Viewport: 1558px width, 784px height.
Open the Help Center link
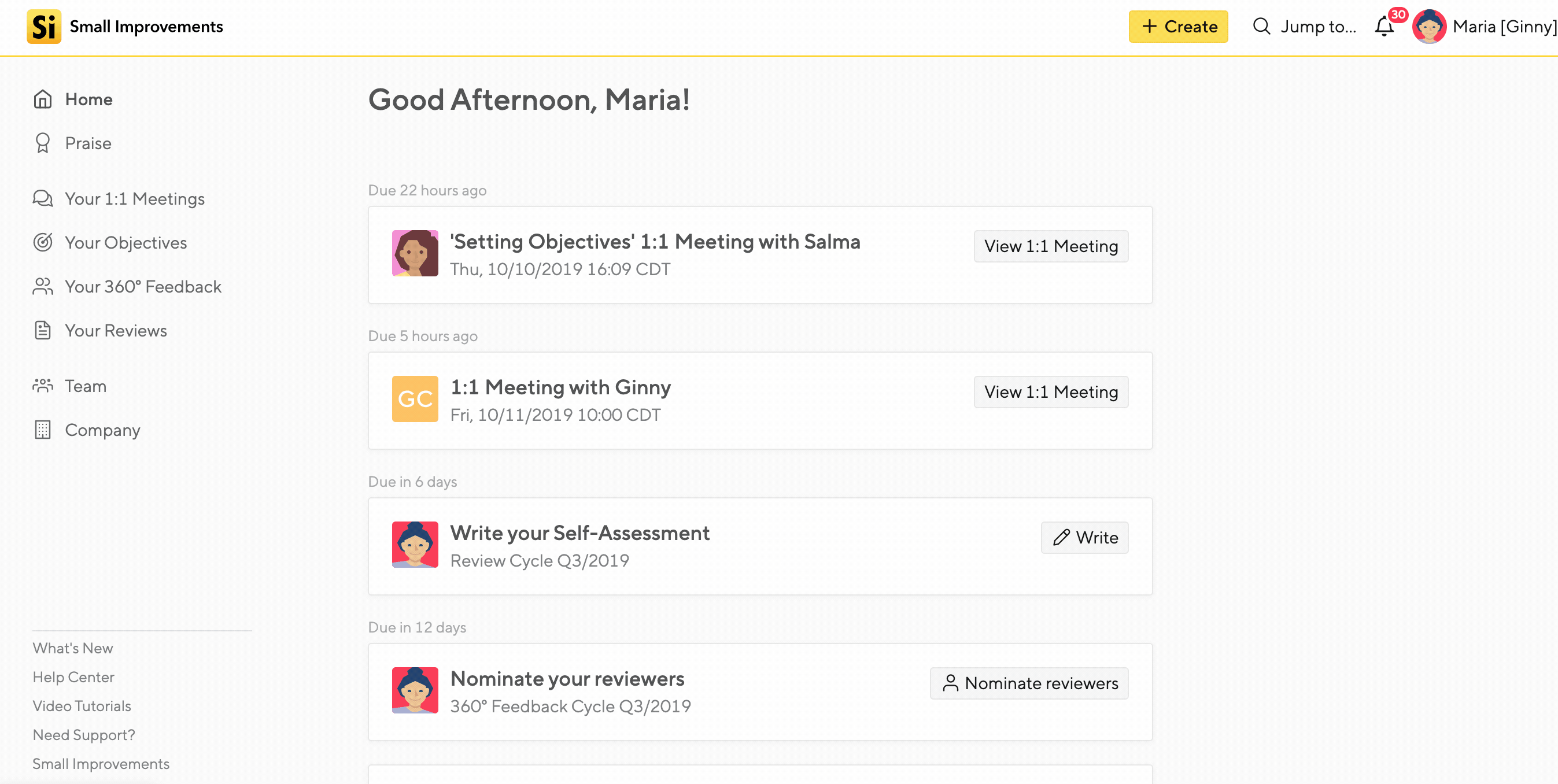click(x=73, y=677)
